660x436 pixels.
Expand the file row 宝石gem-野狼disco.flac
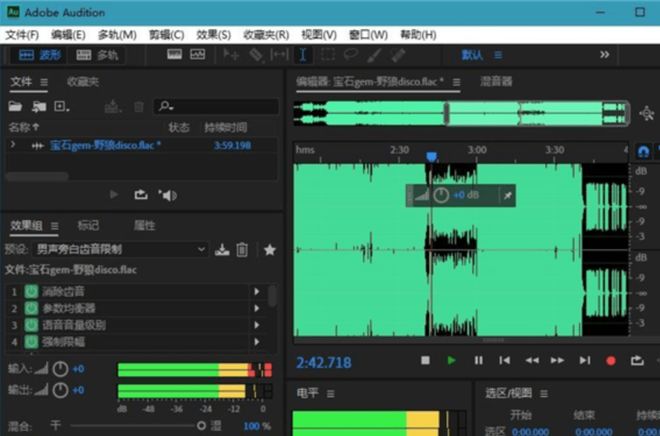click(13, 144)
